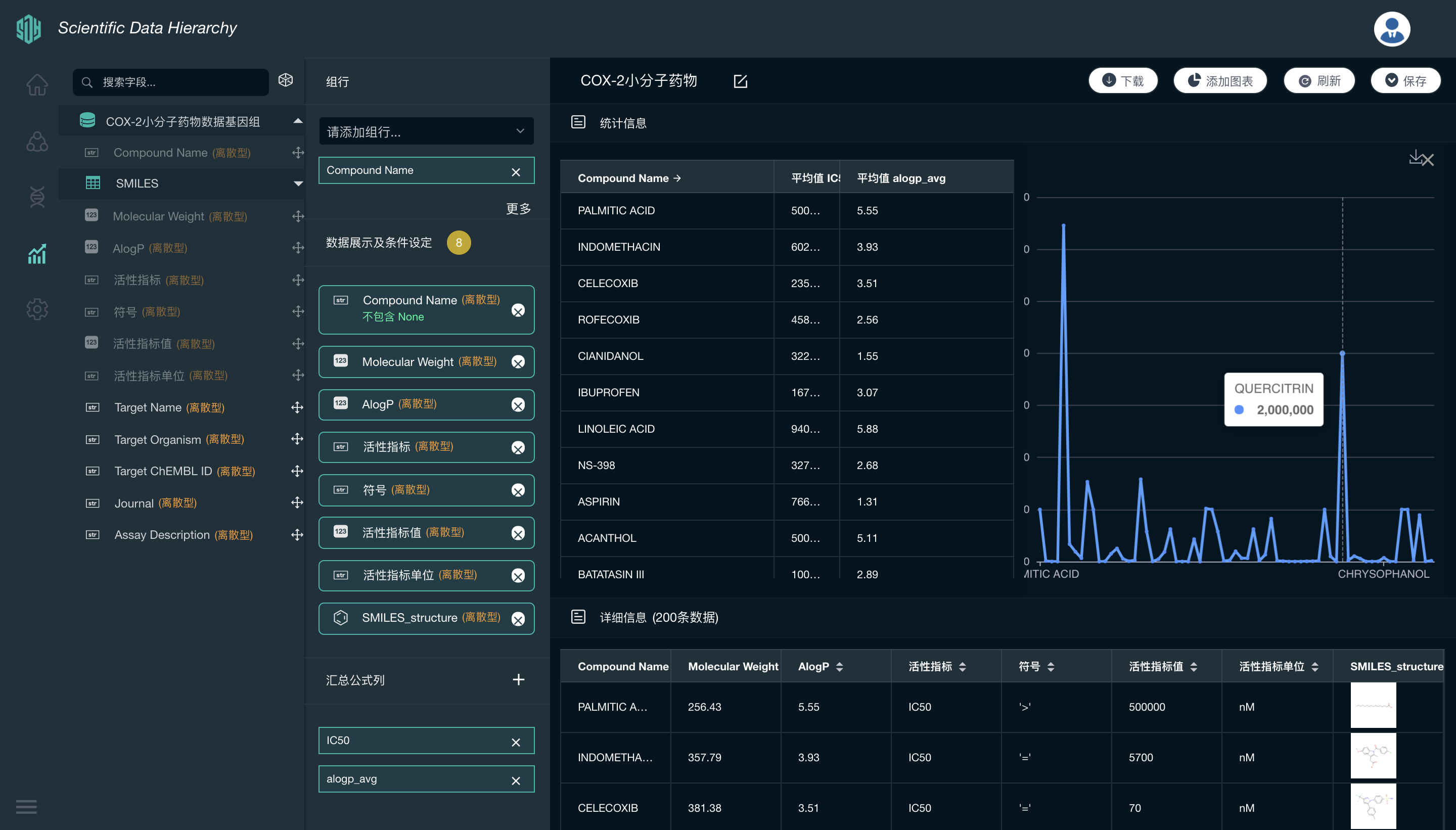Add Journal field with move icon
The image size is (1456, 830).
click(297, 503)
